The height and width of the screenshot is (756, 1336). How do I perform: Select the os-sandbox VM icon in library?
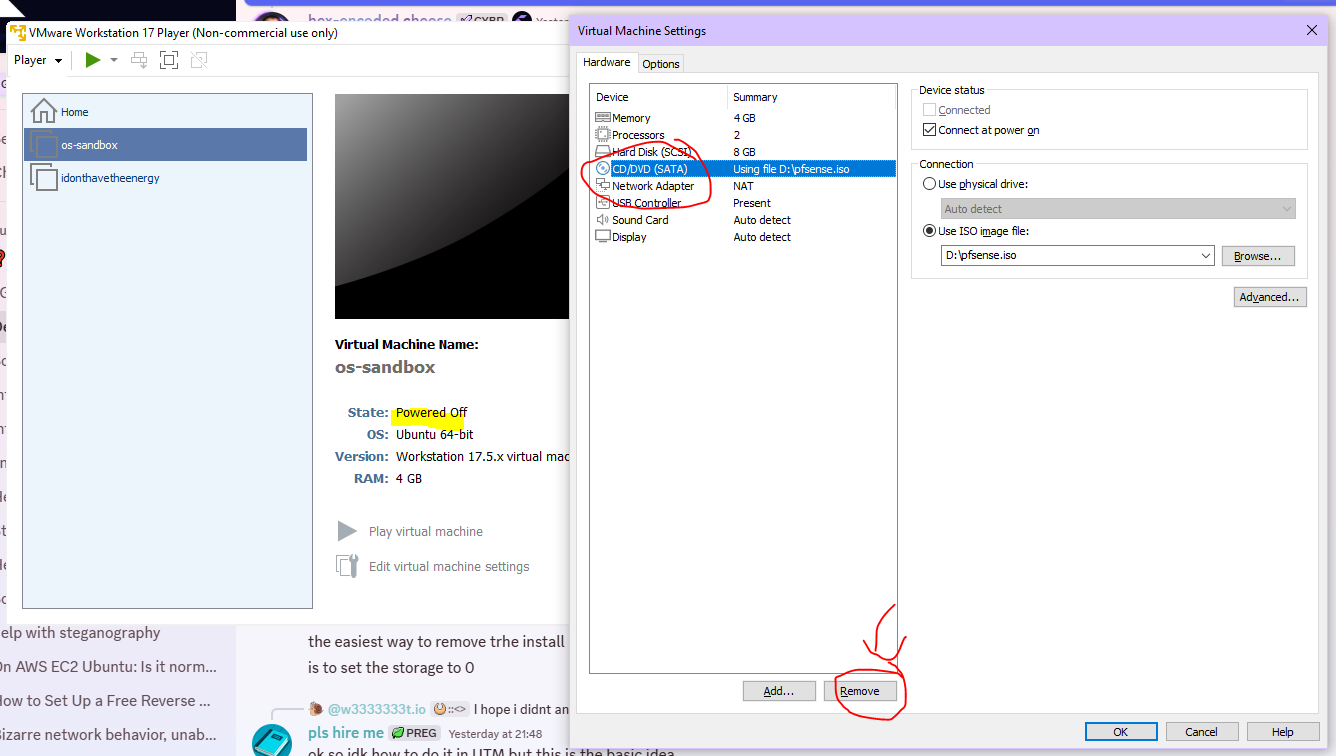pyautogui.click(x=44, y=145)
